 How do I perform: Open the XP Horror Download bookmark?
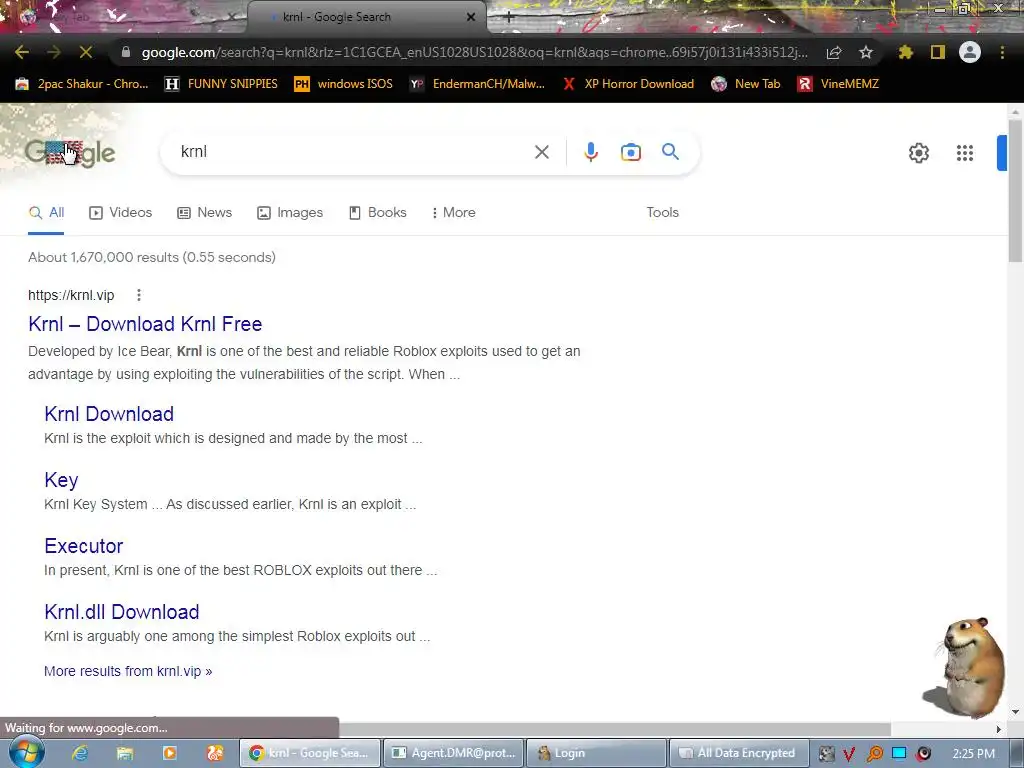coord(628,84)
